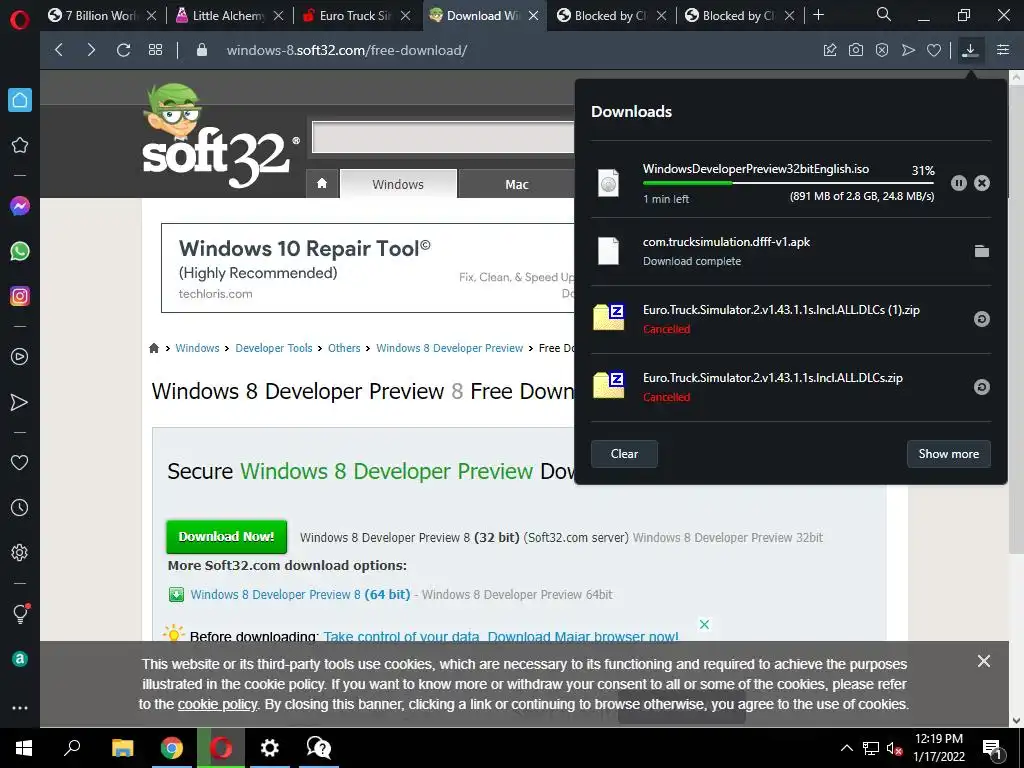Open the cookie policy link
The height and width of the screenshot is (768, 1024).
coord(217,705)
